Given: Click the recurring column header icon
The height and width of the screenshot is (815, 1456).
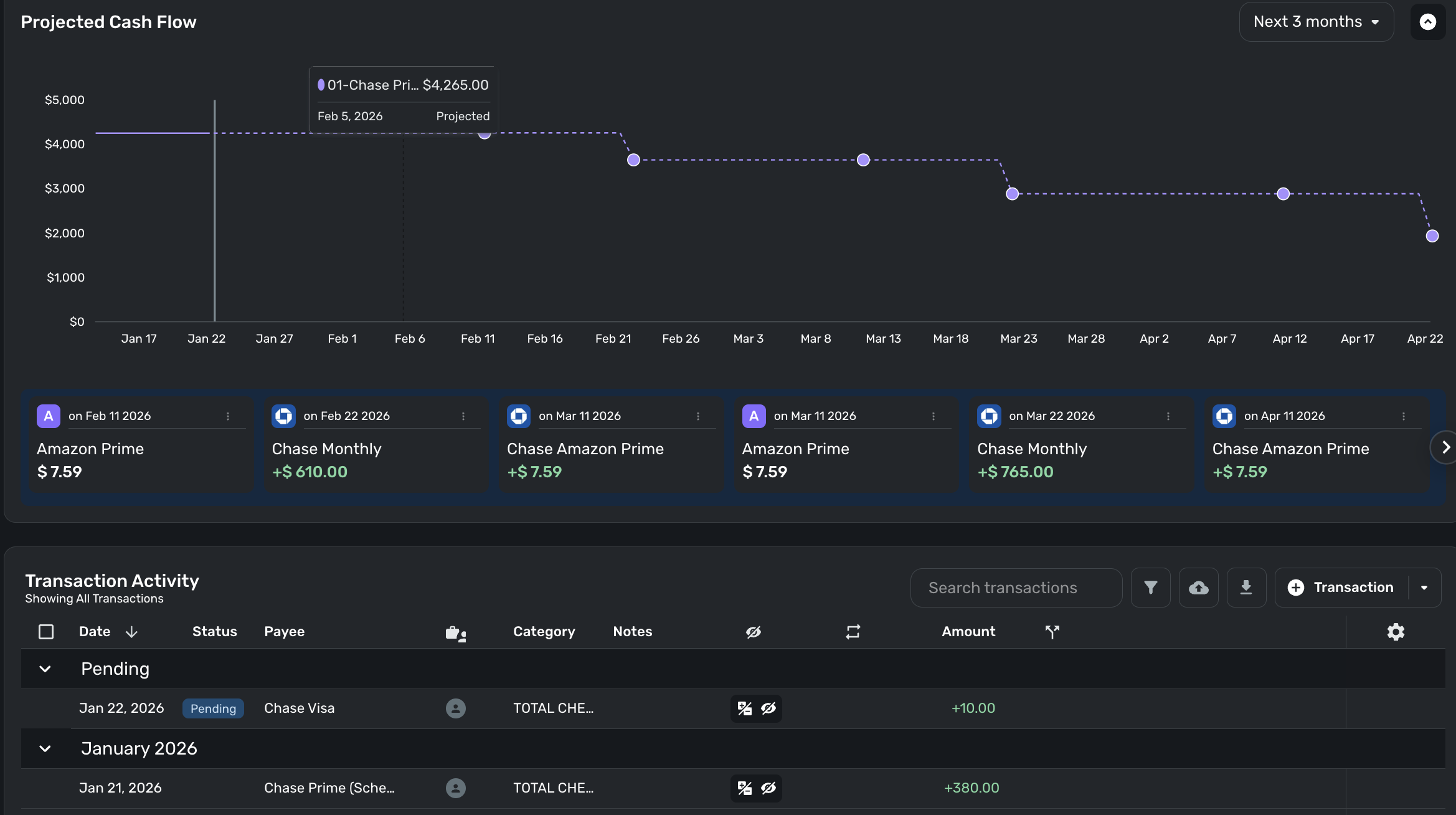Looking at the screenshot, I should click(x=853, y=632).
